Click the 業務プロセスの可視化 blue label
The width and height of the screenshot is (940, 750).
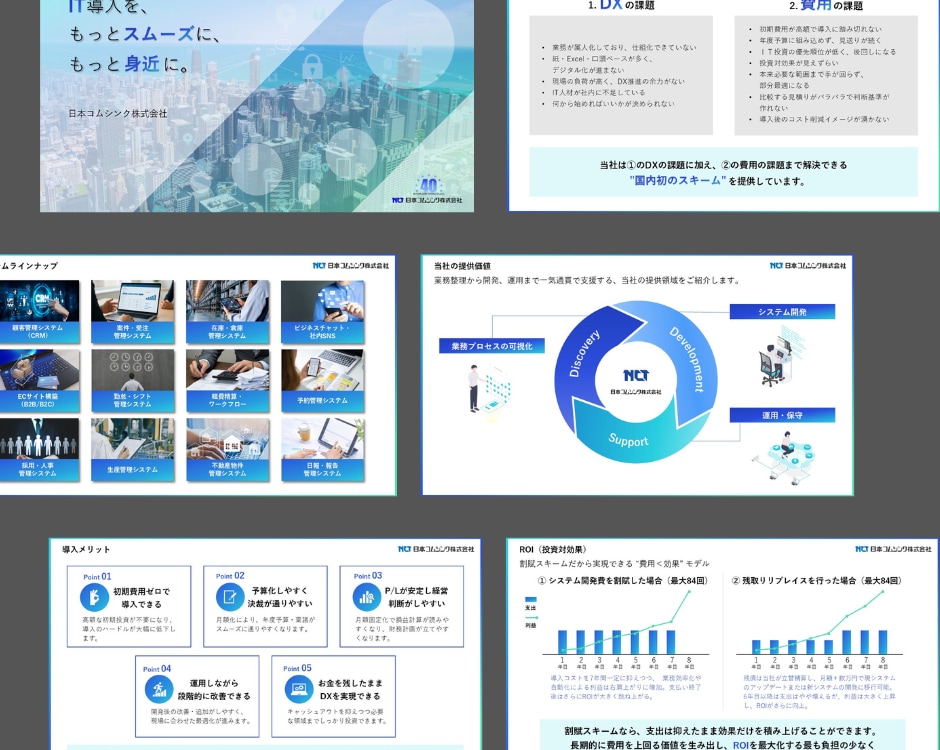click(492, 346)
